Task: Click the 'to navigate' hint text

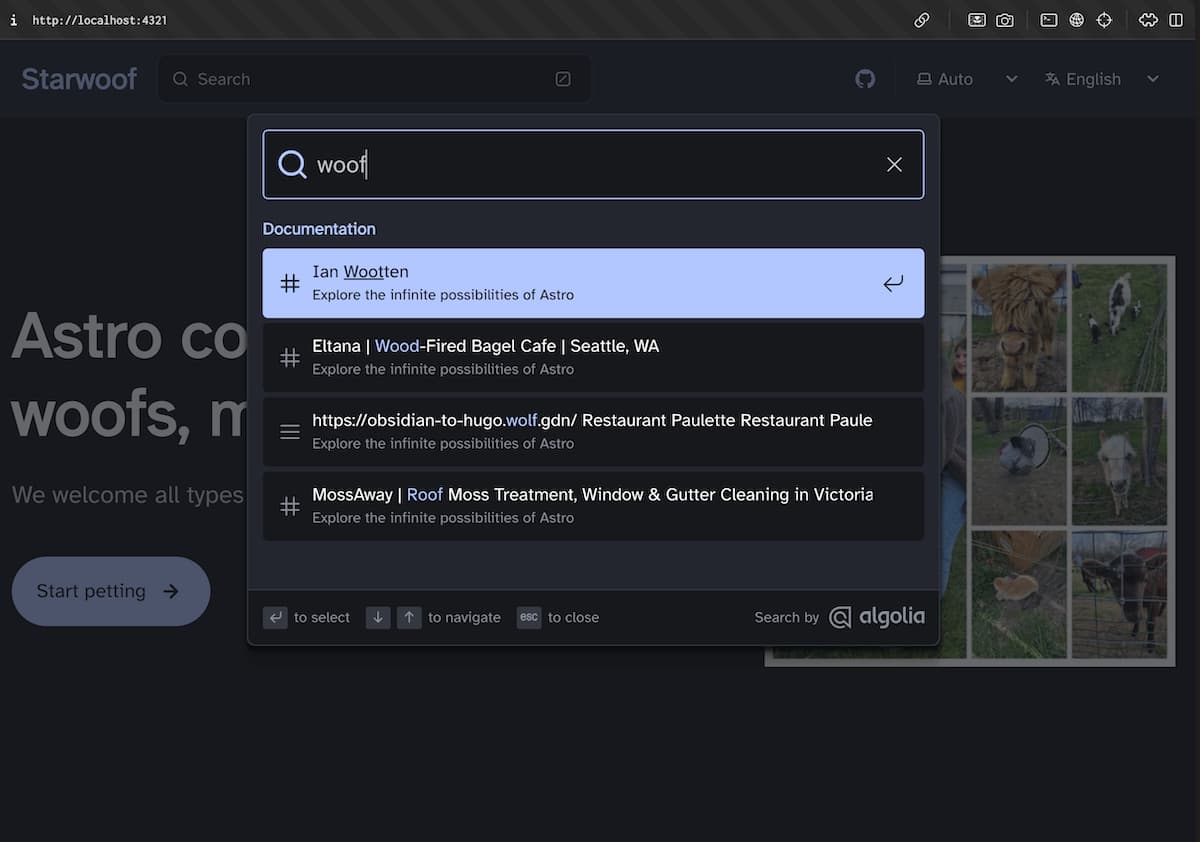Action: click(464, 617)
